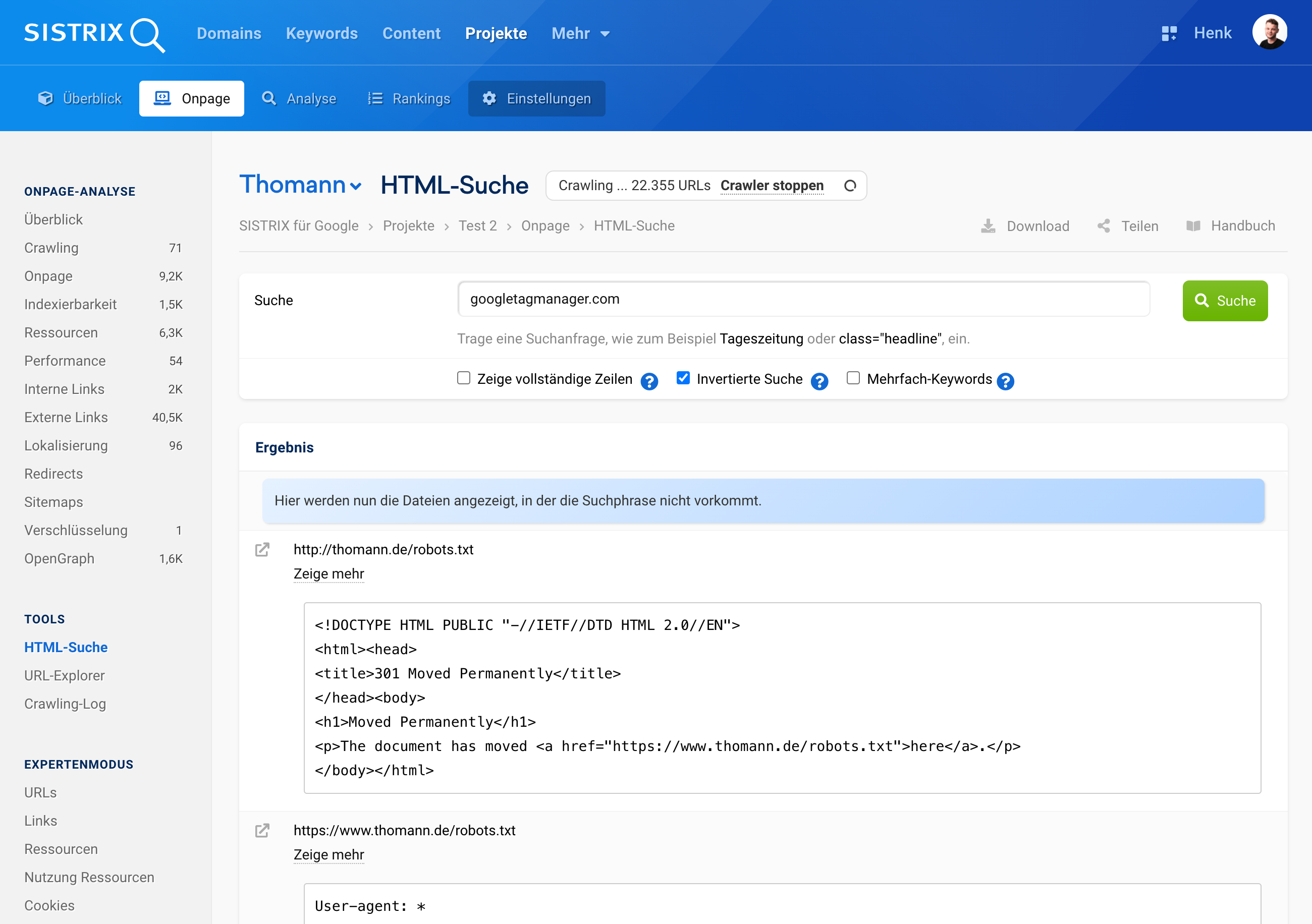Image resolution: width=1312 pixels, height=924 pixels.
Task: Open Links under Expertenmodus
Action: [x=40, y=821]
